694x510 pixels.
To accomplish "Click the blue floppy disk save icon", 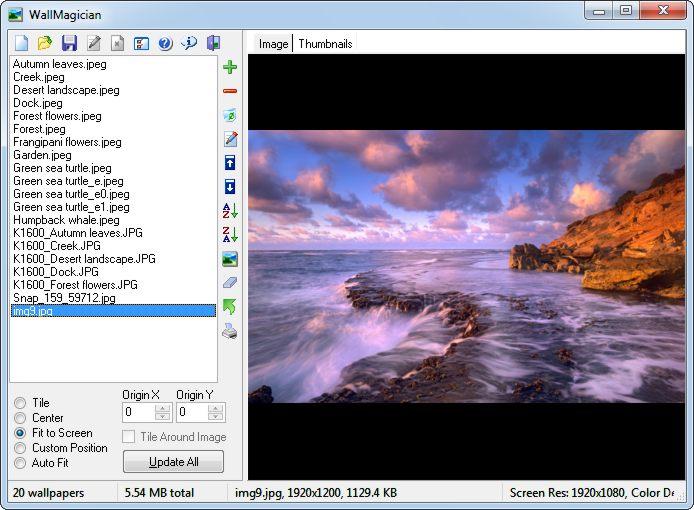I will coord(69,43).
